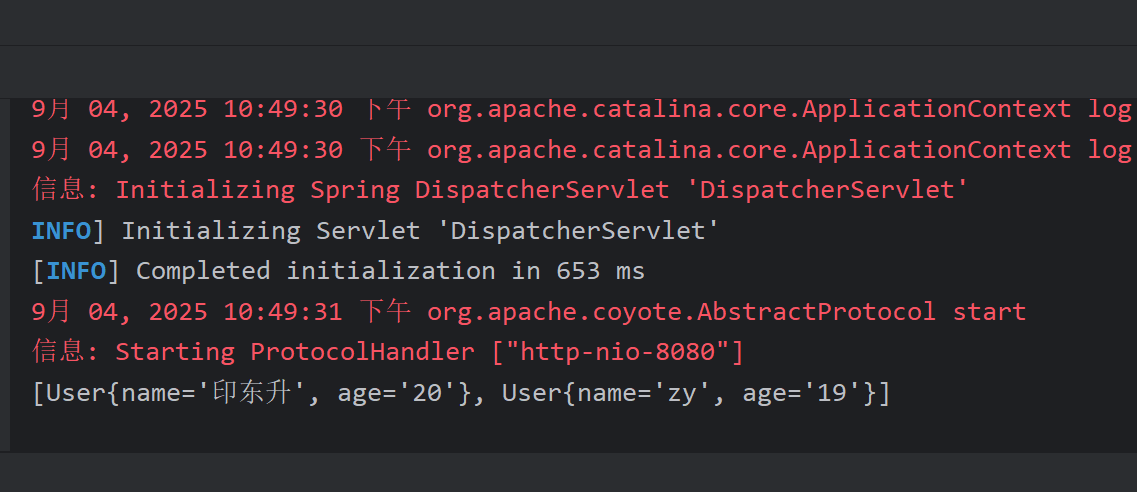Click the AbstractProtocol start log line
1137x492 pixels.
529,312
